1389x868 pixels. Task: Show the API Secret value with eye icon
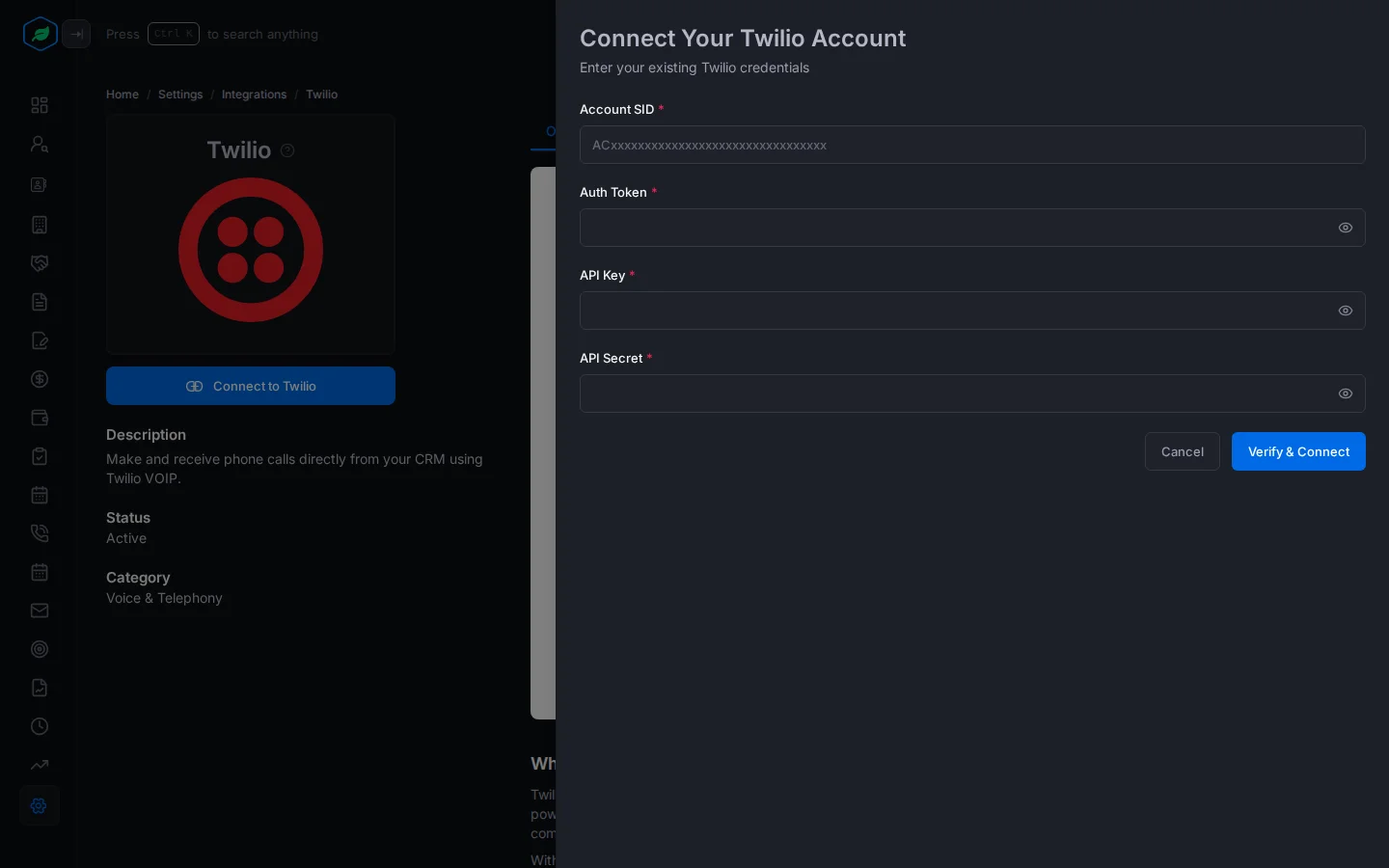1346,393
